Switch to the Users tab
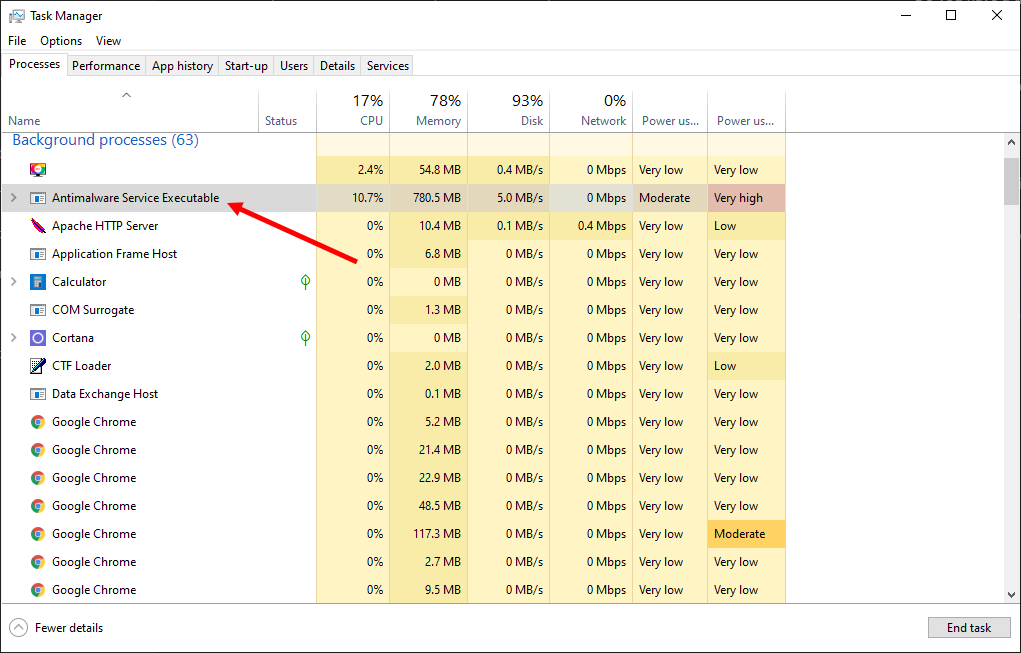The height and width of the screenshot is (653, 1021). coord(294,66)
